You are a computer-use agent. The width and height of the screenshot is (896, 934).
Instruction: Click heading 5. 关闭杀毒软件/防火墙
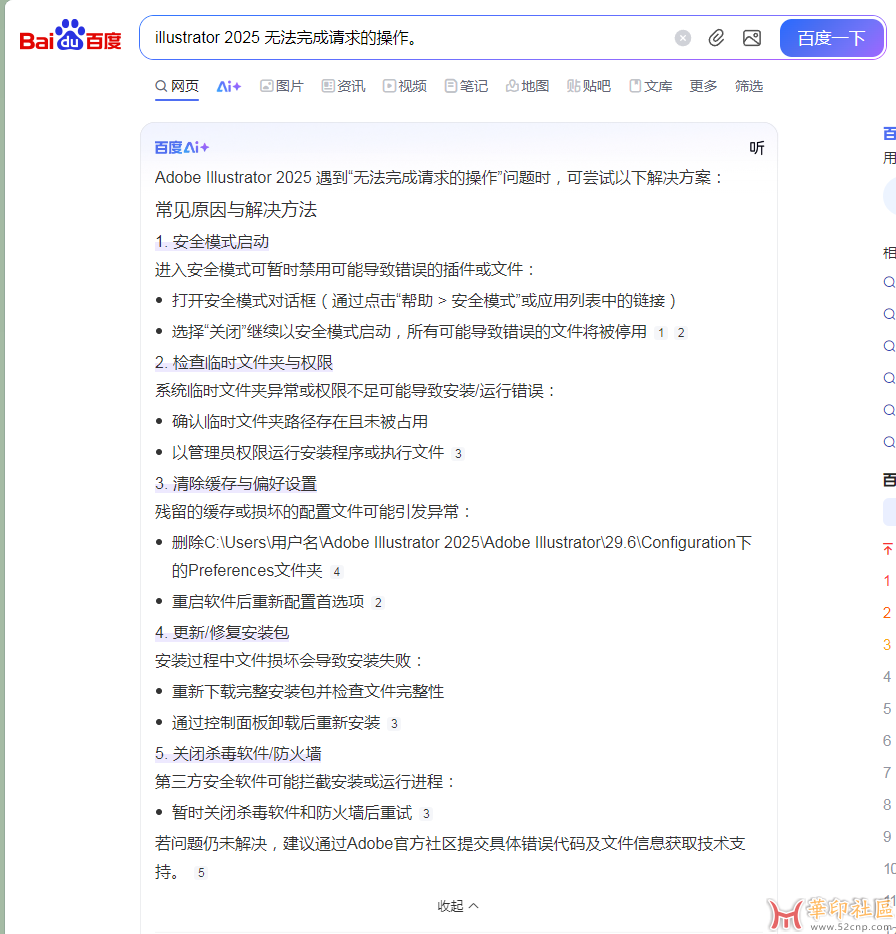[238, 754]
